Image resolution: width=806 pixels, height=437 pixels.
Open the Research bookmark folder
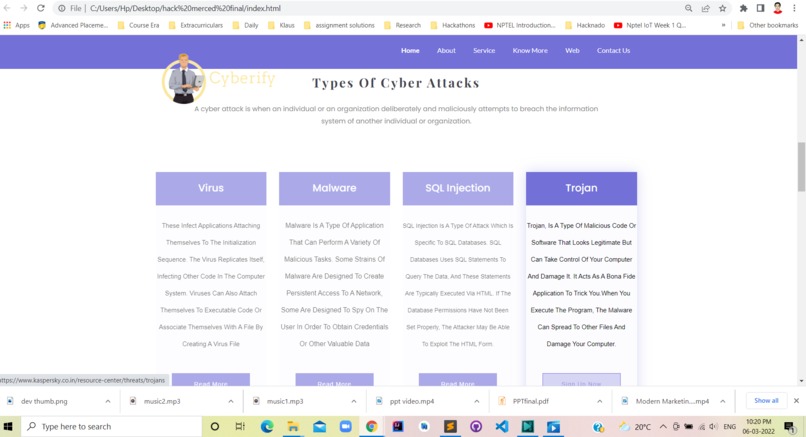(x=402, y=25)
